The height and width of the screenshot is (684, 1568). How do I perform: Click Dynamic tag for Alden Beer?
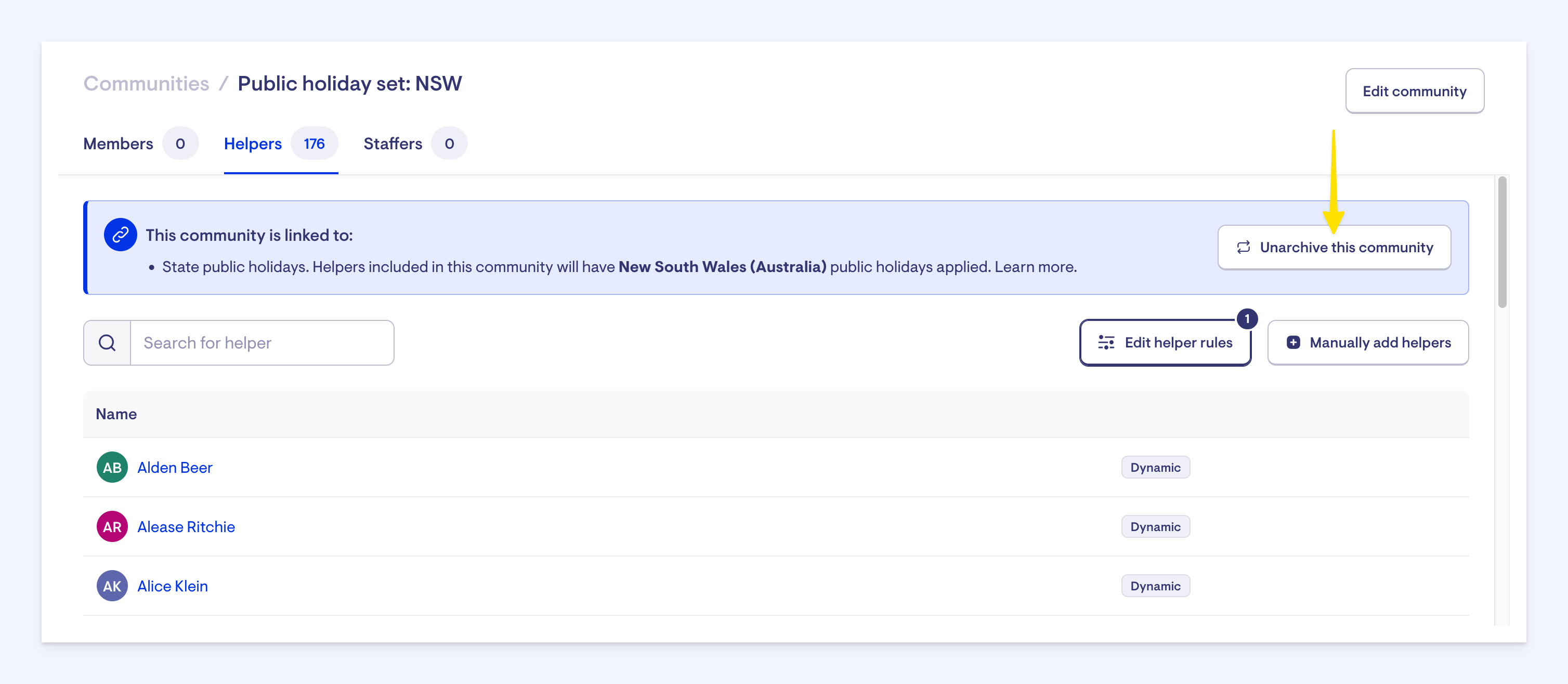pyautogui.click(x=1155, y=467)
